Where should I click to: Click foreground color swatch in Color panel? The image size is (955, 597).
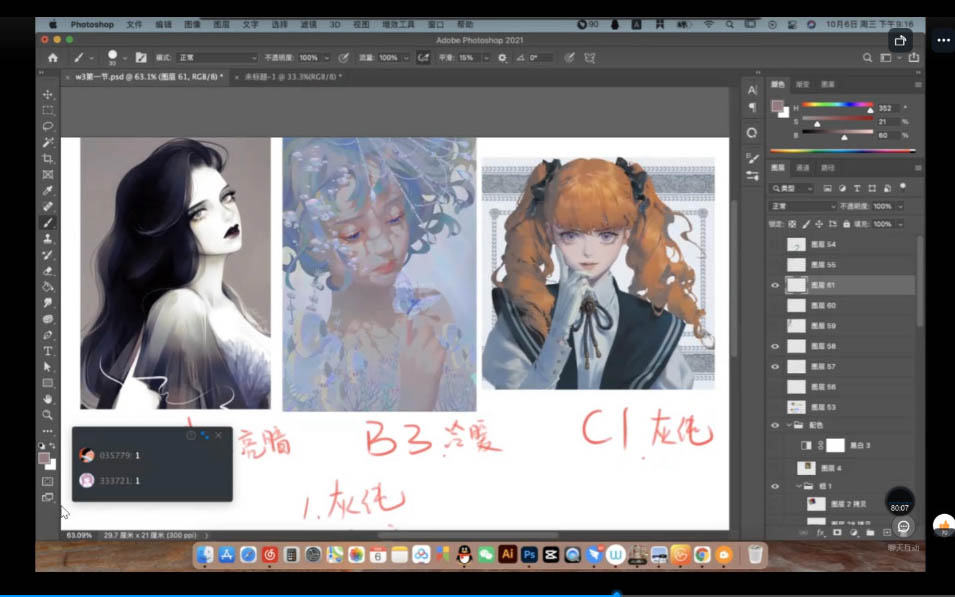777,106
